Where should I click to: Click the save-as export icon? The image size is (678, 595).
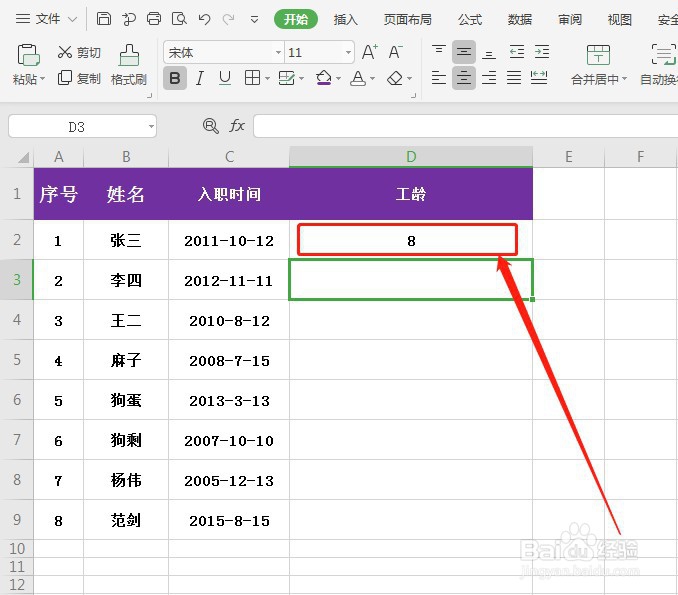click(x=128, y=19)
